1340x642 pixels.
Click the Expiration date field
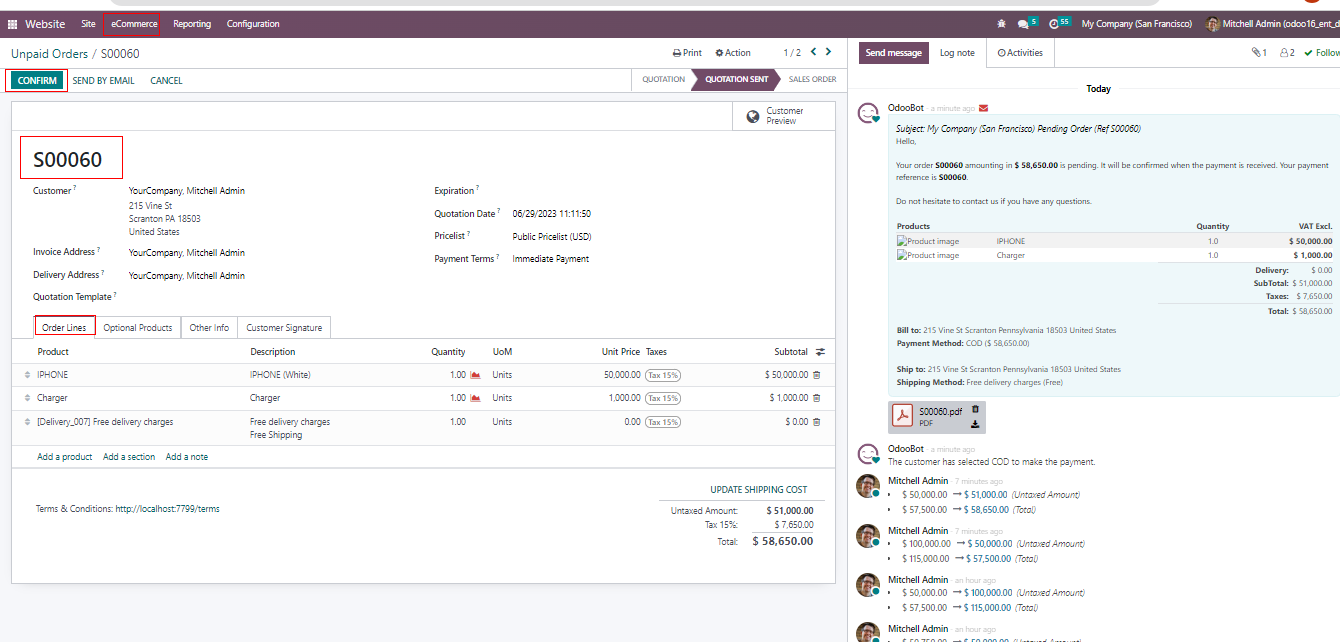(600, 190)
